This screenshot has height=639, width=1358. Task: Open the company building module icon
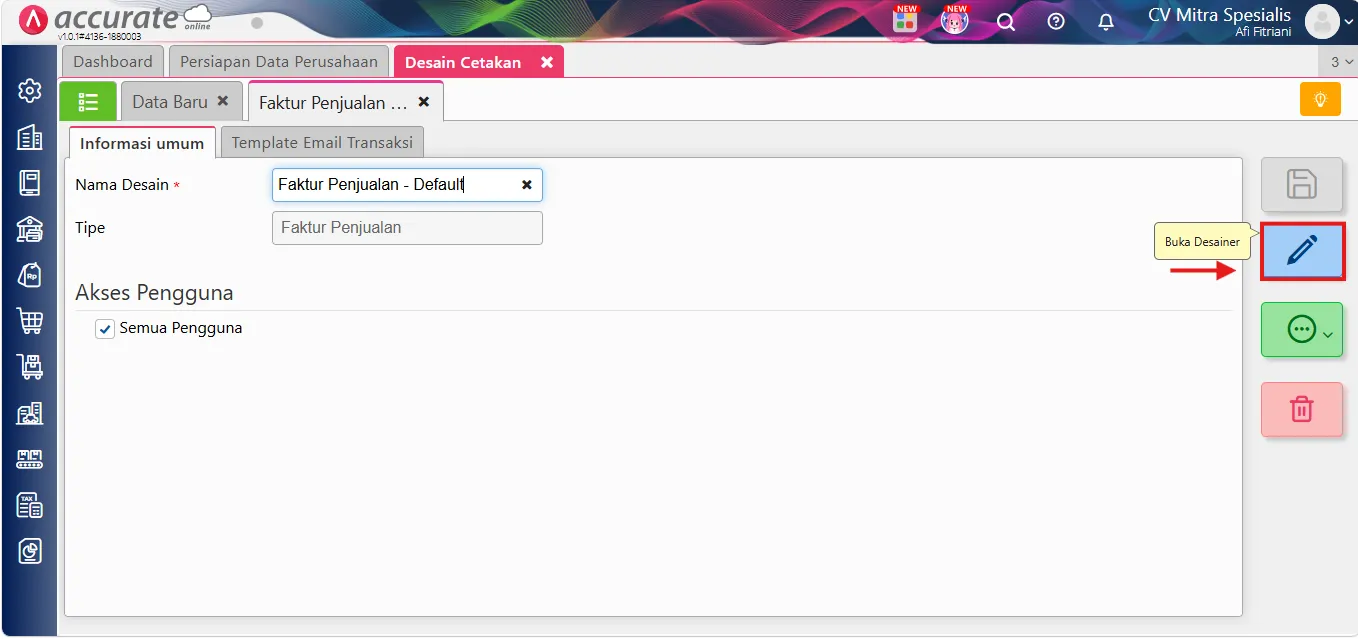30,137
